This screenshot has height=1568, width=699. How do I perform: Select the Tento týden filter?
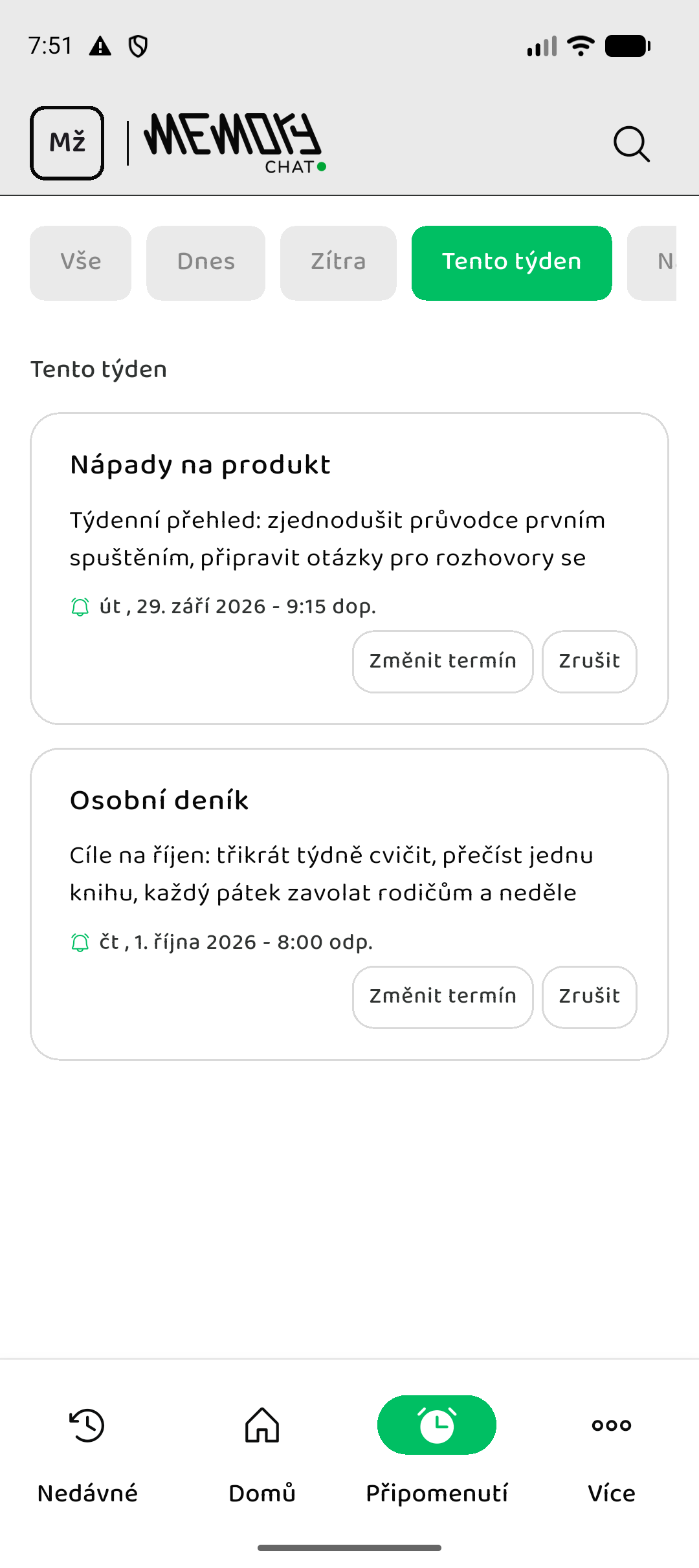click(512, 263)
